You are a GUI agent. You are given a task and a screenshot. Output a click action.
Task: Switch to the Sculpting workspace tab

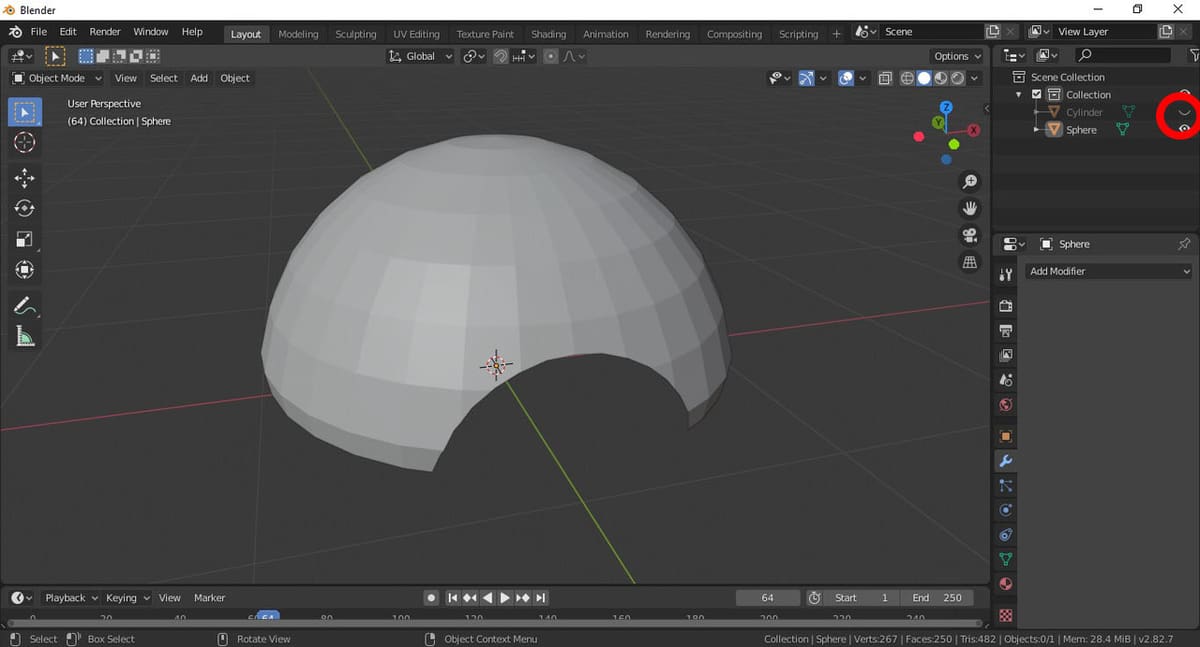click(x=356, y=34)
